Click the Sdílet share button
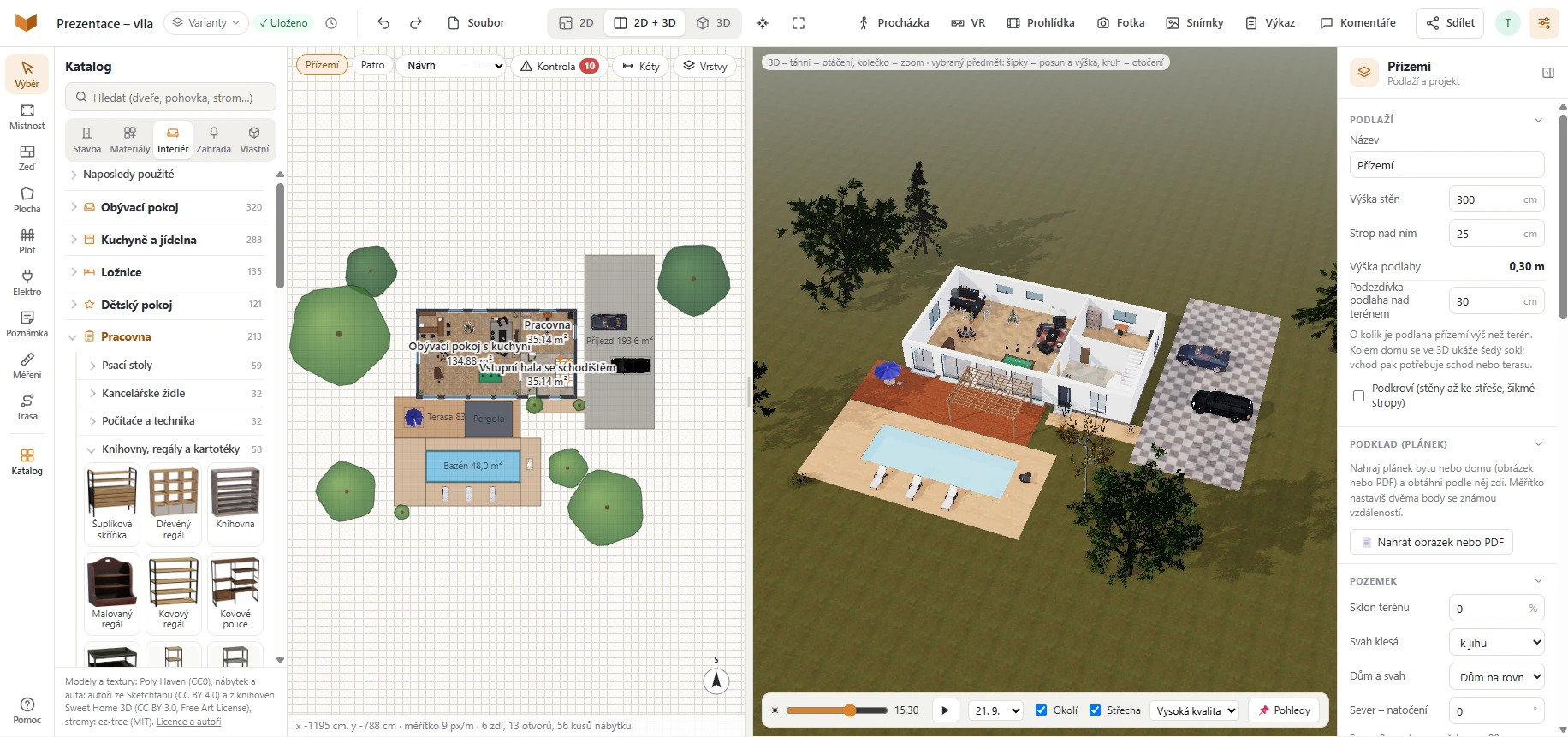 1451,23
